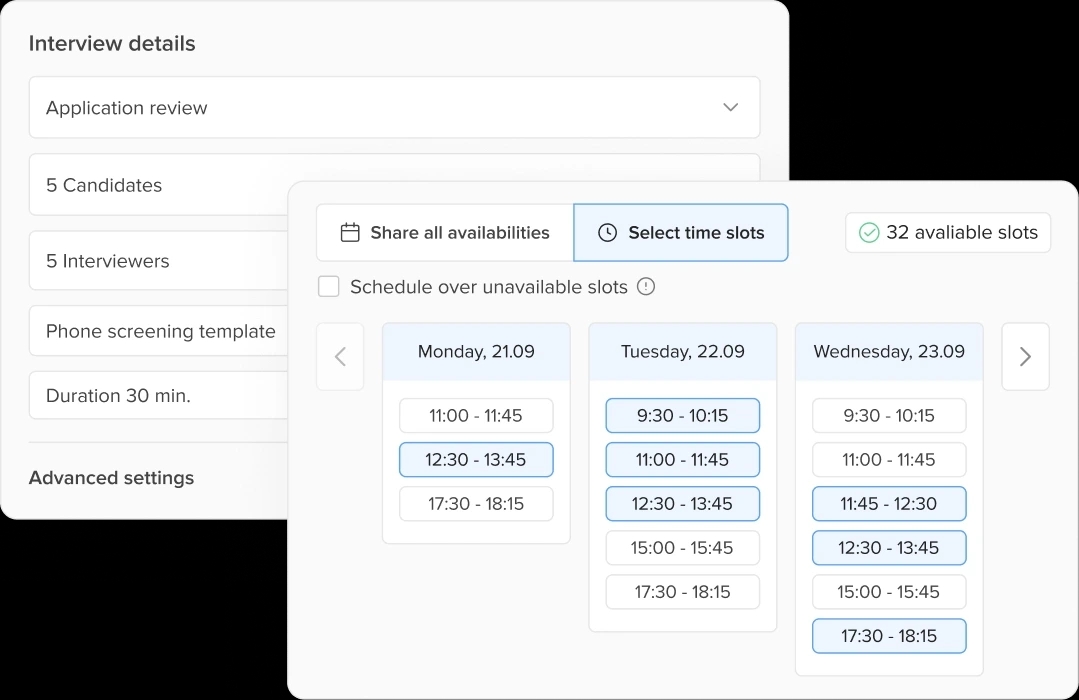Enable Schedule over unavailable slots checkbox
The height and width of the screenshot is (700, 1079).
[329, 287]
